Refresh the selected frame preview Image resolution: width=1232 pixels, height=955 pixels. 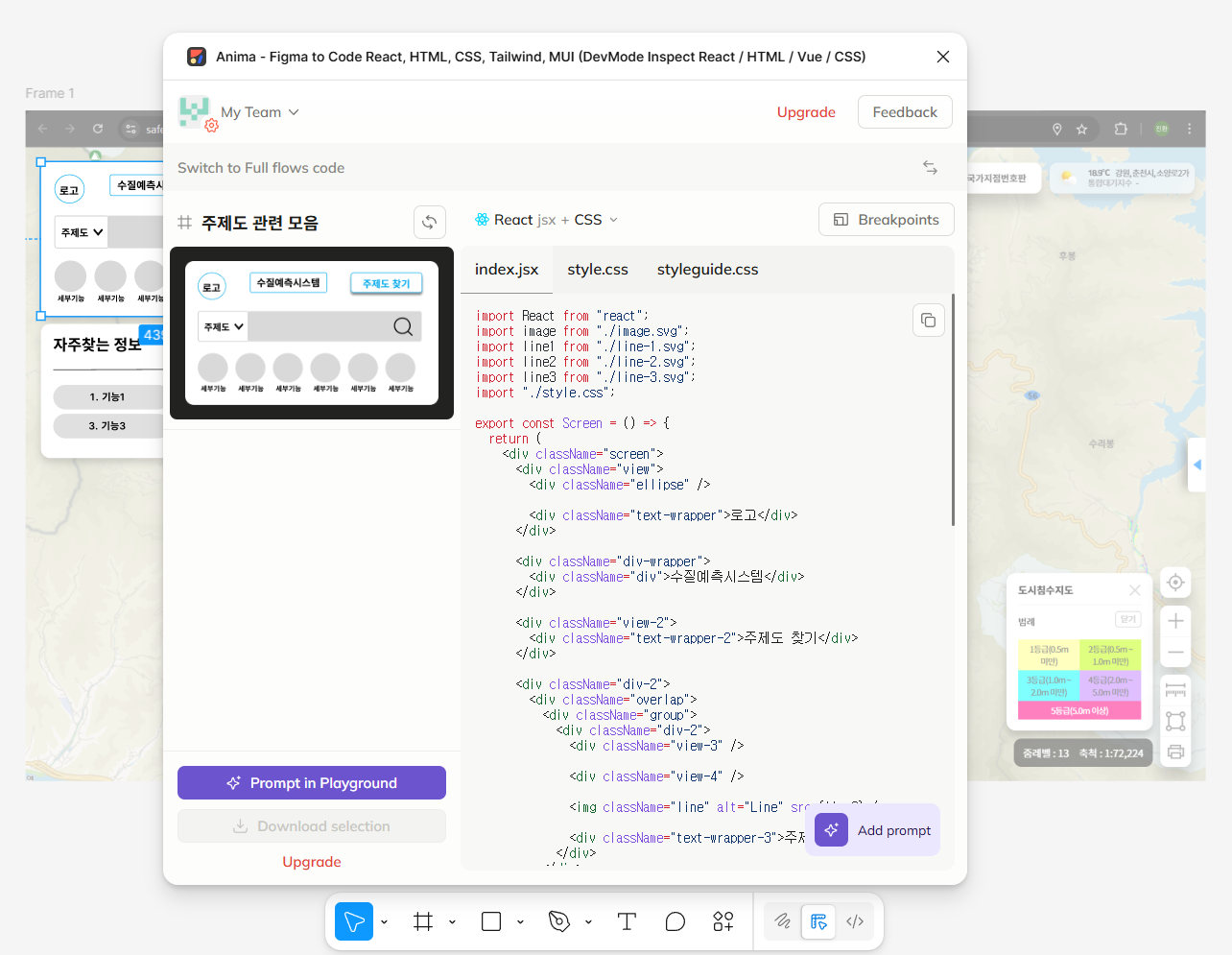[430, 222]
